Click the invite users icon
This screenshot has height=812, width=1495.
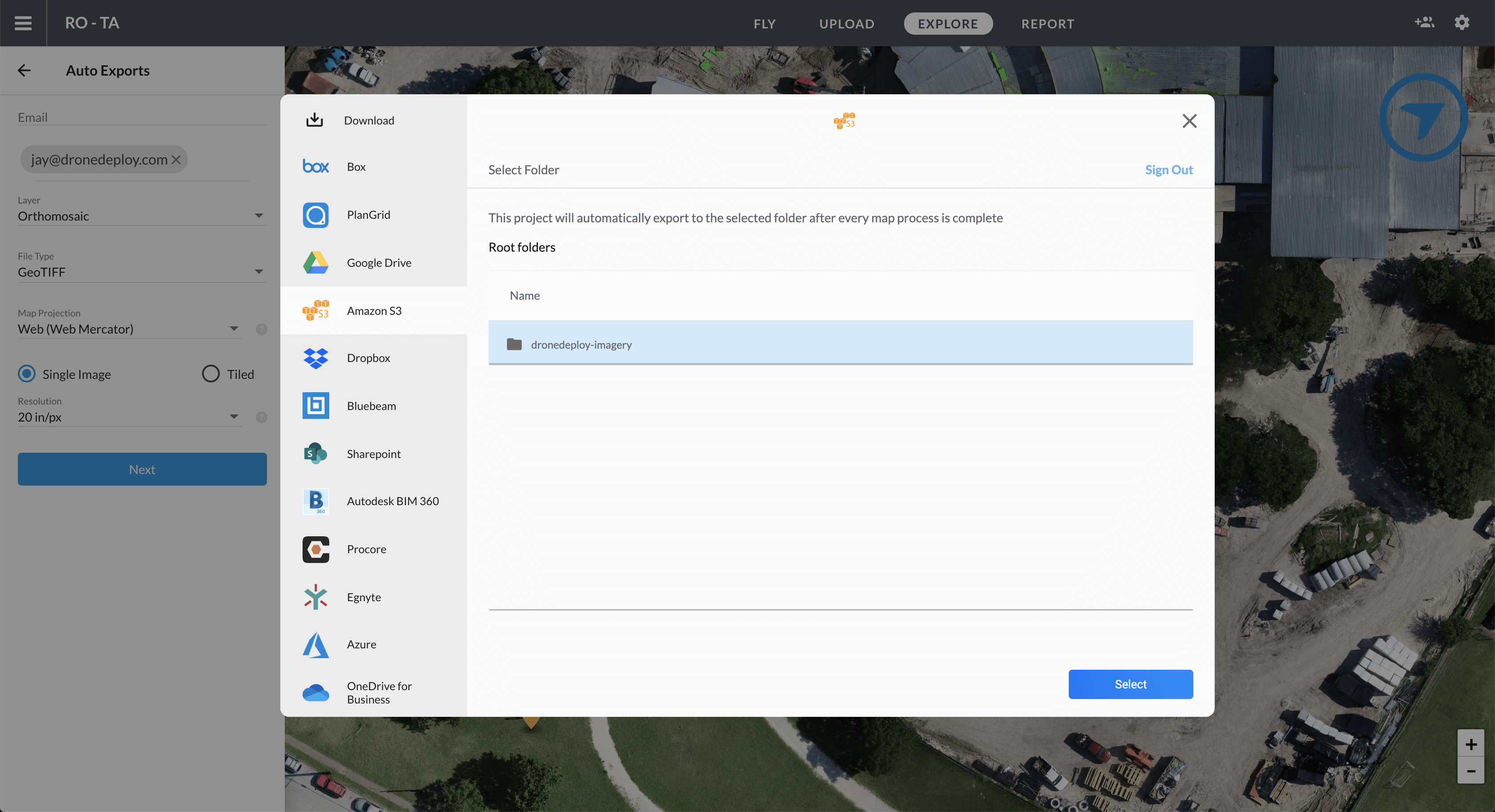[1424, 23]
